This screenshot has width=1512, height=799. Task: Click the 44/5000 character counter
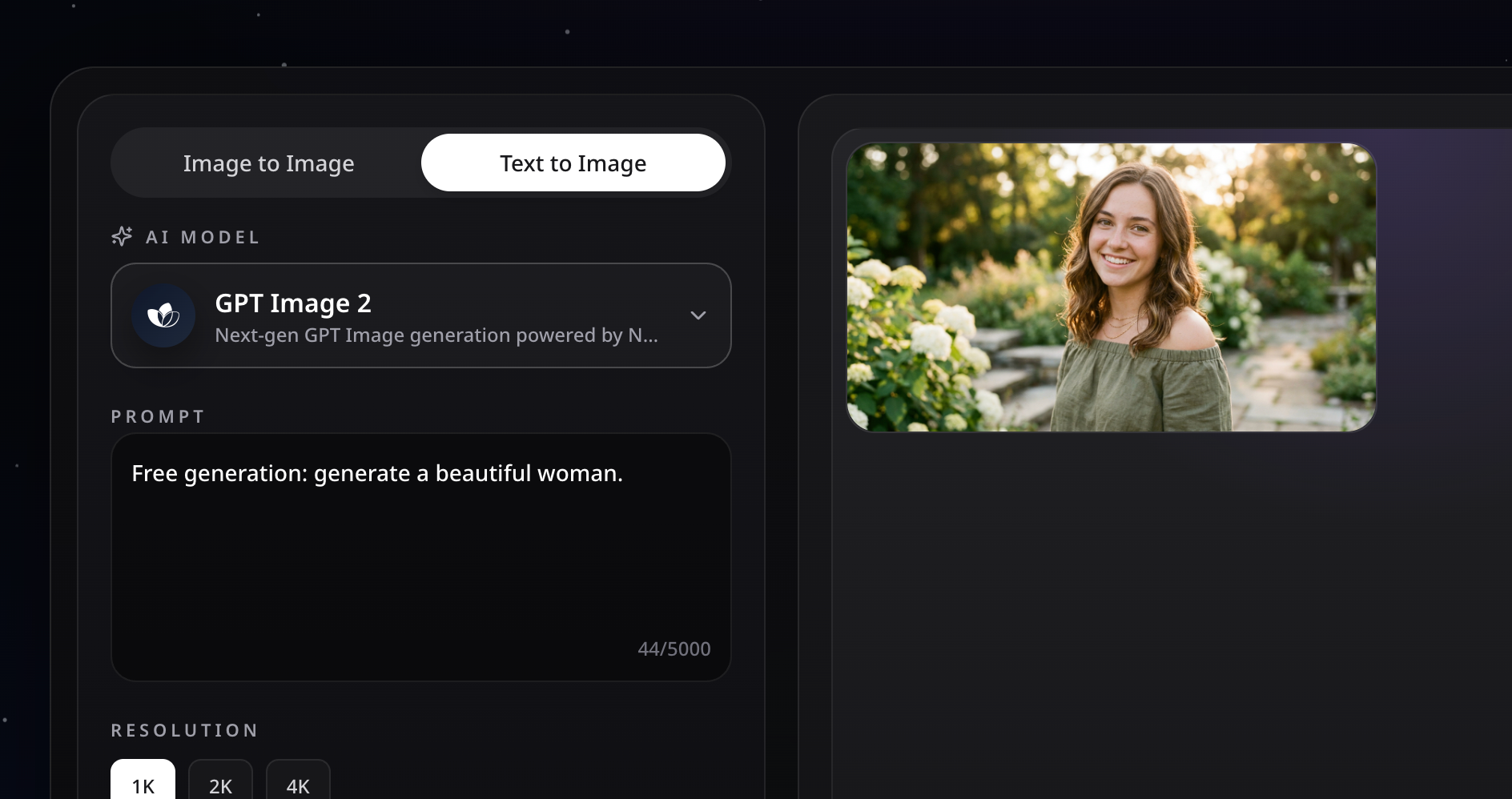coord(674,649)
